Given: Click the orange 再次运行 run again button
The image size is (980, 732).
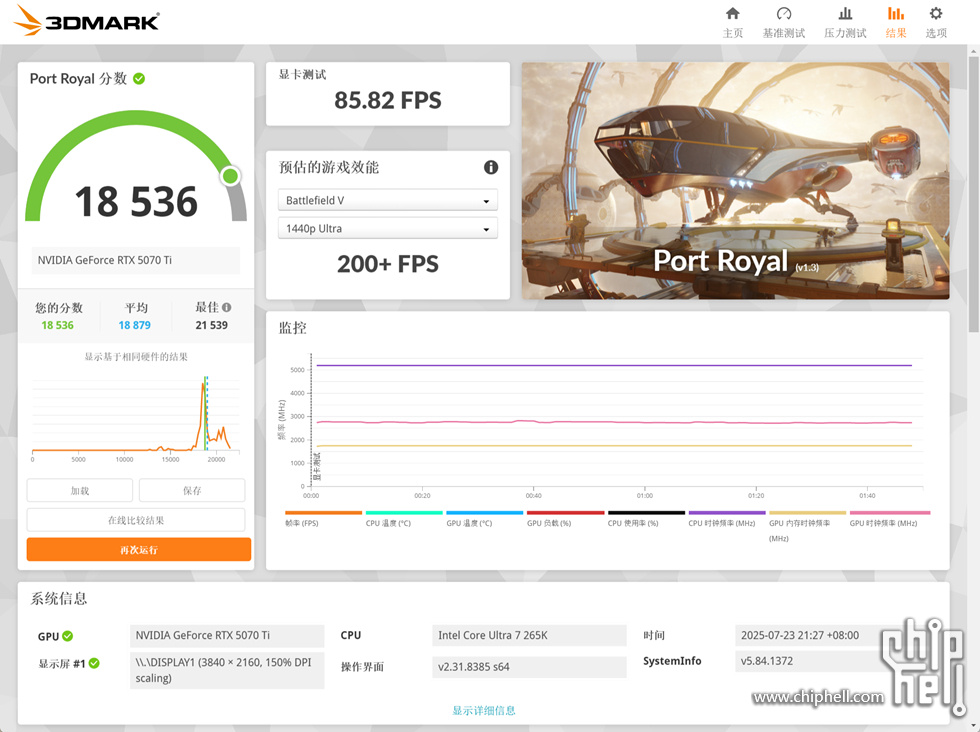Looking at the screenshot, I should point(139,549).
